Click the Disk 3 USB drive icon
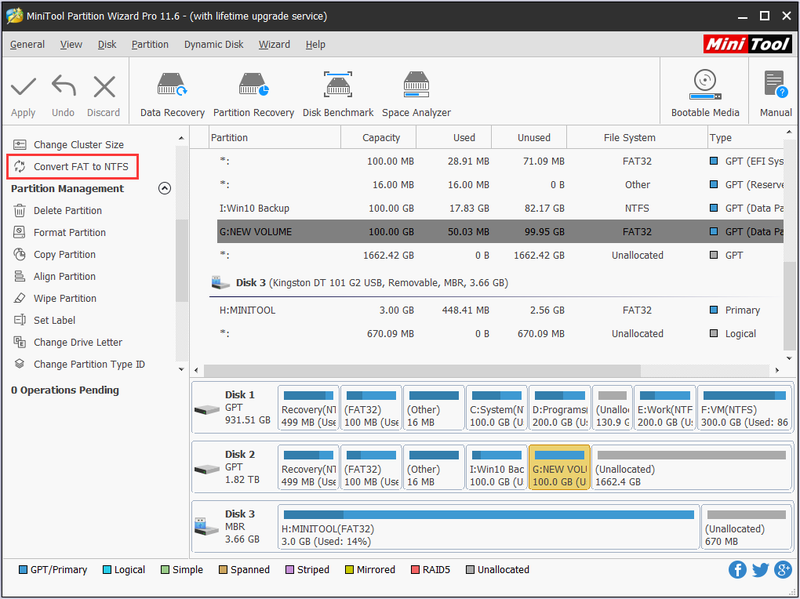The width and height of the screenshot is (800, 599). click(207, 527)
